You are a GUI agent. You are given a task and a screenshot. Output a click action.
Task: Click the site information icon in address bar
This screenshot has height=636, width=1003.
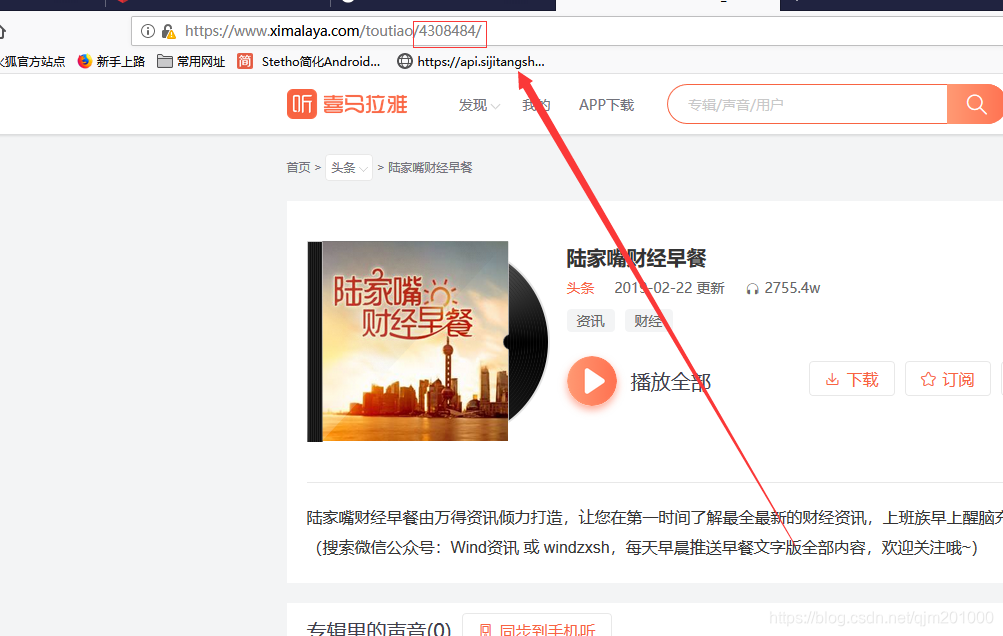click(148, 31)
